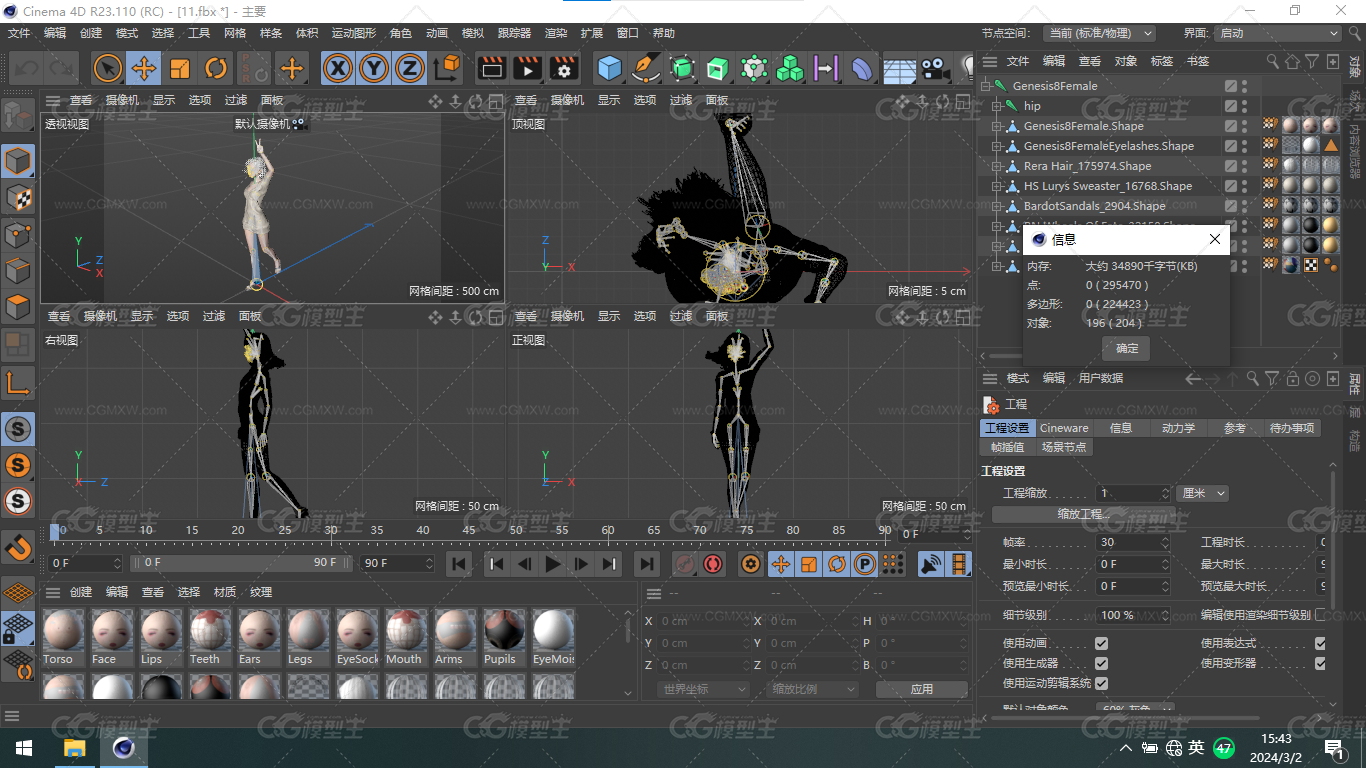Render the active view clapperboard icon
This screenshot has width=1366, height=768.
pyautogui.click(x=491, y=68)
